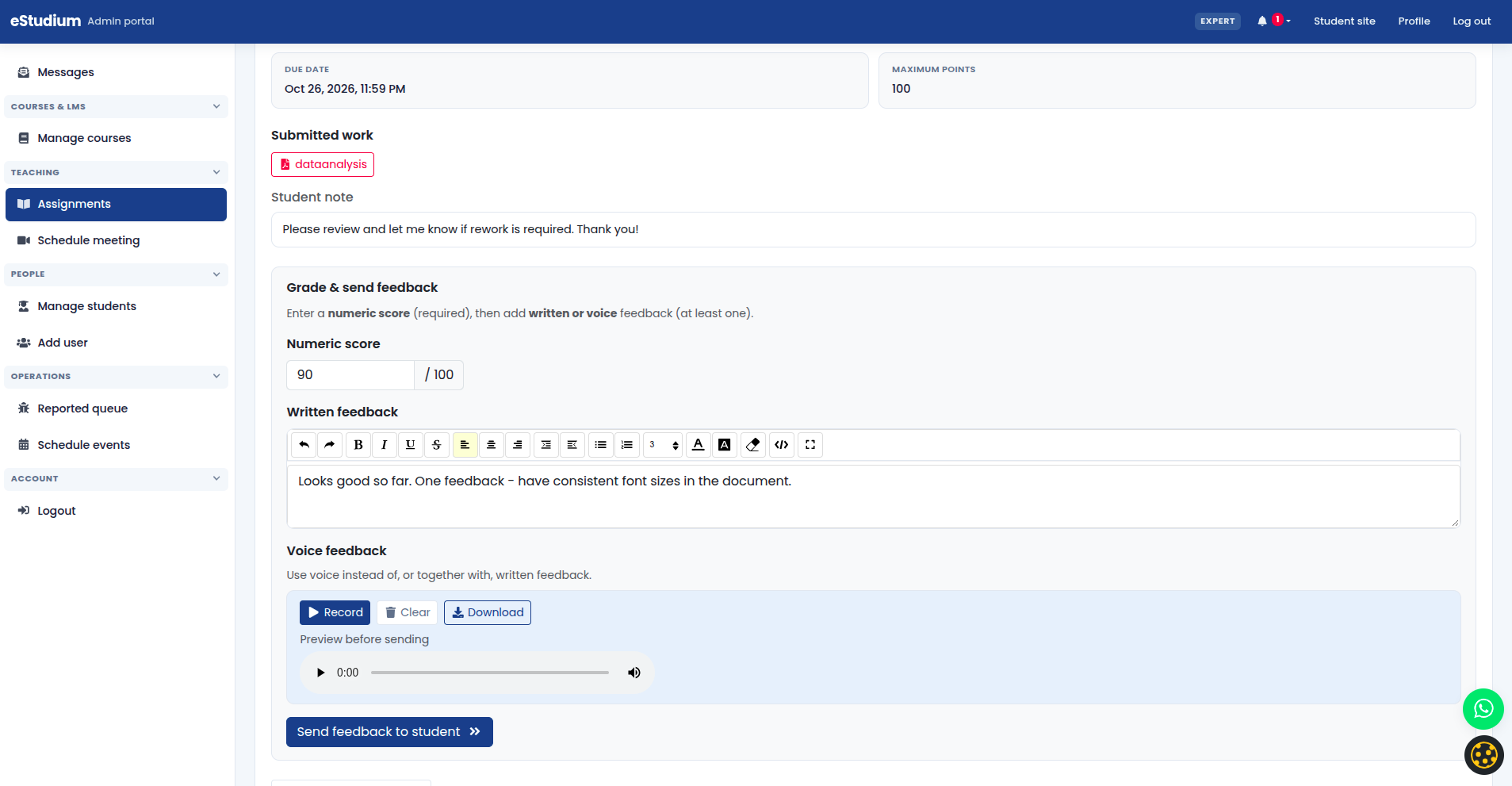Toggle underline formatting
This screenshot has height=786, width=1512.
(411, 445)
